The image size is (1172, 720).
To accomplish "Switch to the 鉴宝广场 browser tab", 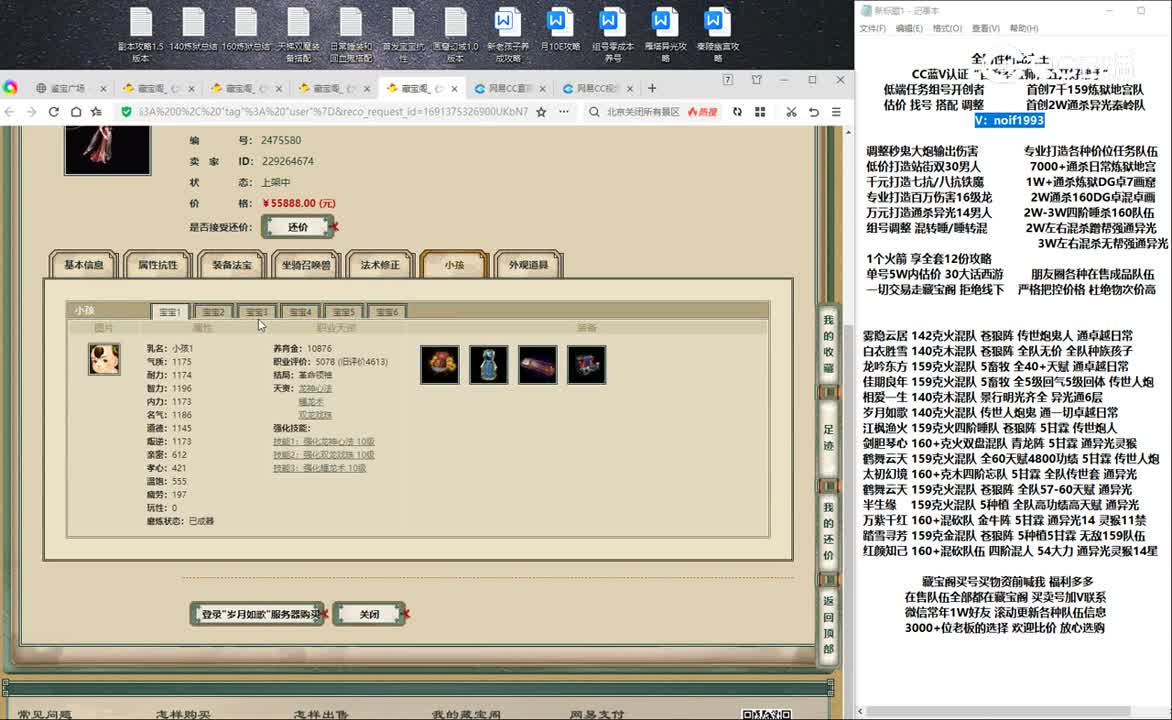I will (66, 88).
